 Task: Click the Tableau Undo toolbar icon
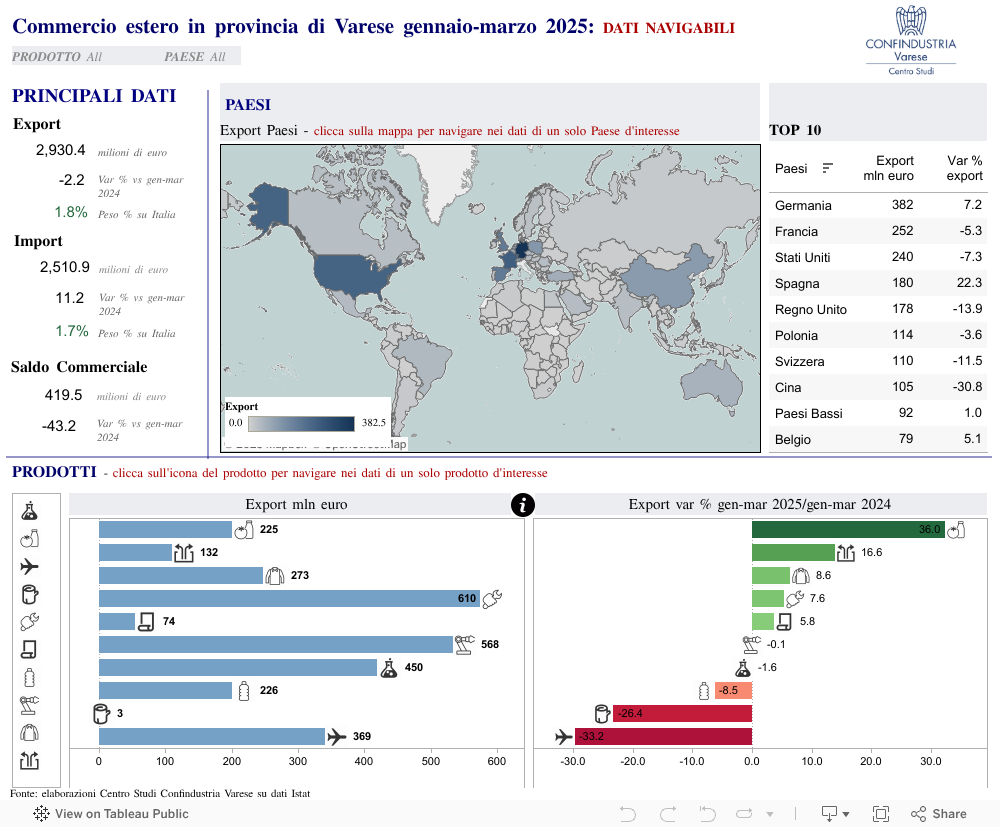(x=628, y=814)
